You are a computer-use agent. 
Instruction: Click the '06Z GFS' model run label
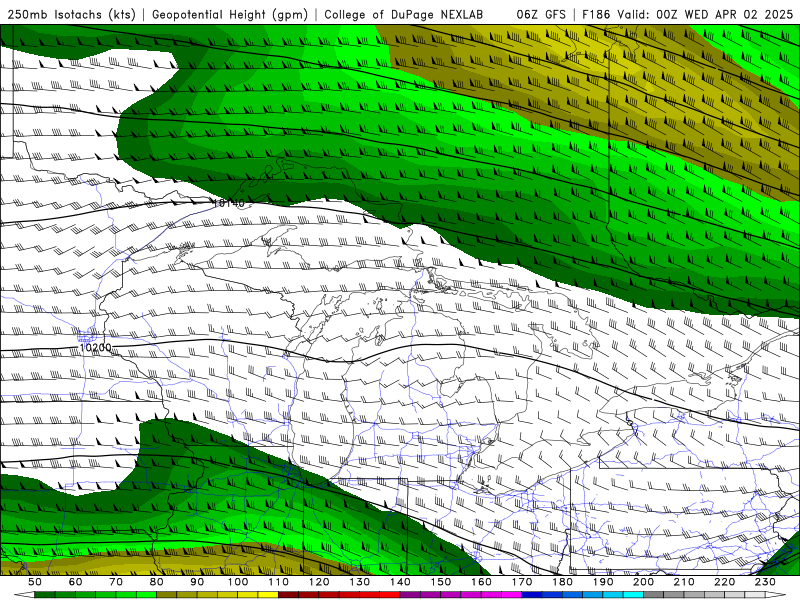point(541,15)
